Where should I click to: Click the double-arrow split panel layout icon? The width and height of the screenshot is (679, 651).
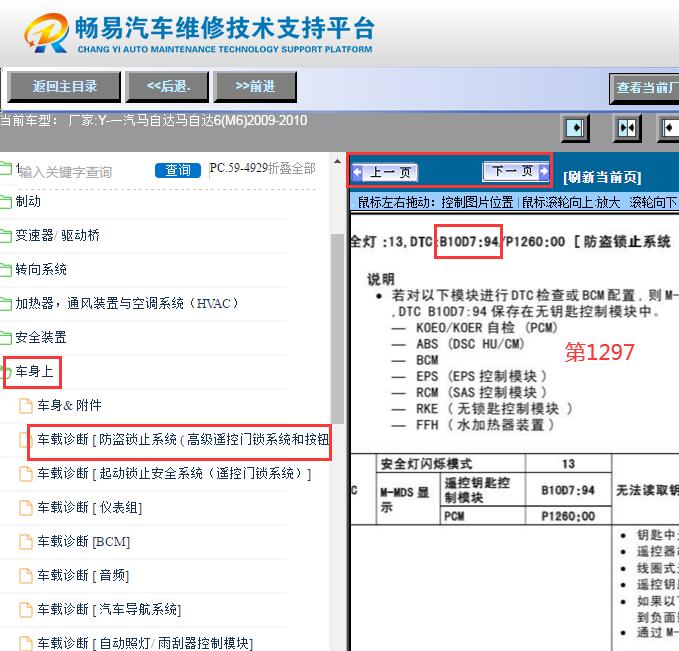click(x=627, y=128)
